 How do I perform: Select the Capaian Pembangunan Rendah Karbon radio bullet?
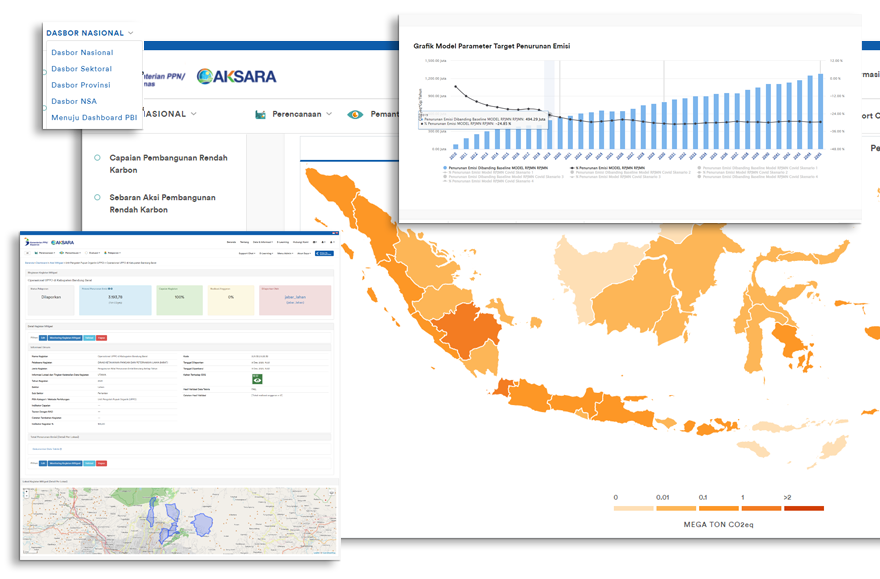97,158
